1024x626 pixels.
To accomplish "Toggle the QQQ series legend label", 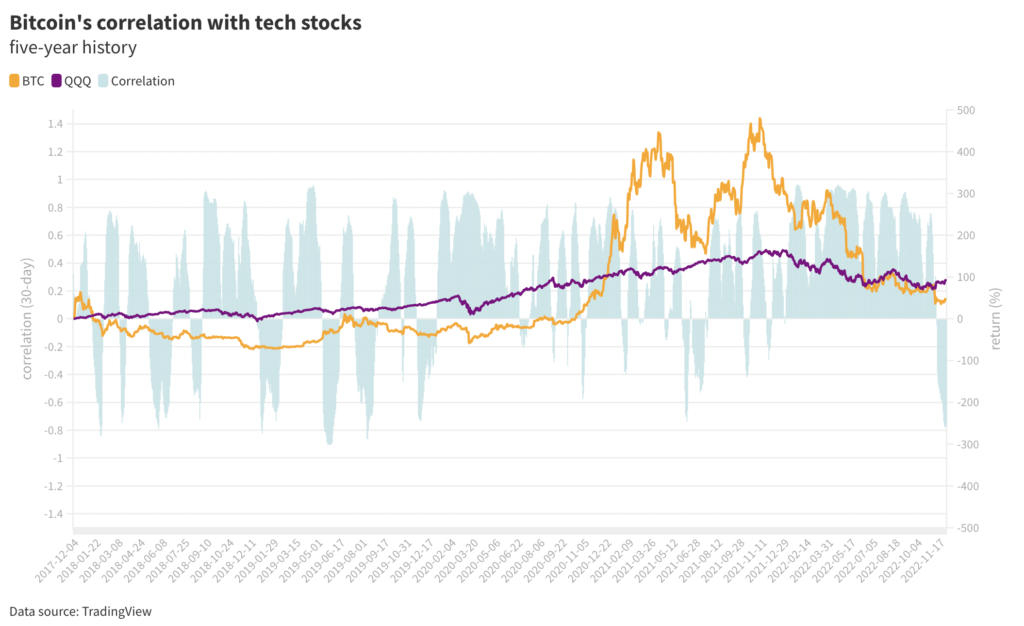I will pyautogui.click(x=77, y=81).
